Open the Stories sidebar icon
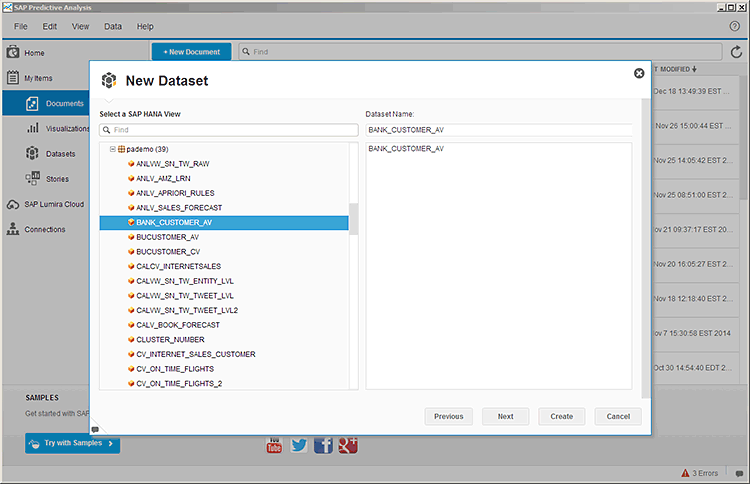Screen dimensions: 750x484 click(x=33, y=178)
